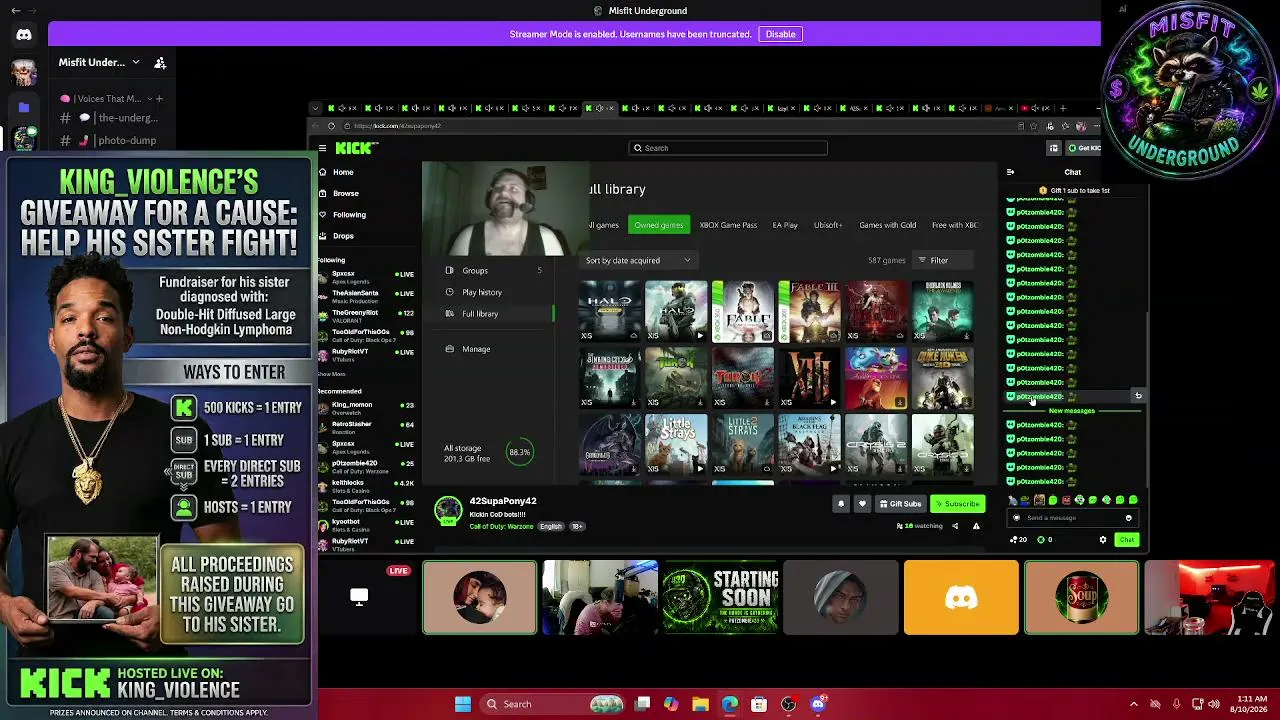Select the Ubisoft+ tab
The width and height of the screenshot is (1280, 720).
(x=827, y=225)
